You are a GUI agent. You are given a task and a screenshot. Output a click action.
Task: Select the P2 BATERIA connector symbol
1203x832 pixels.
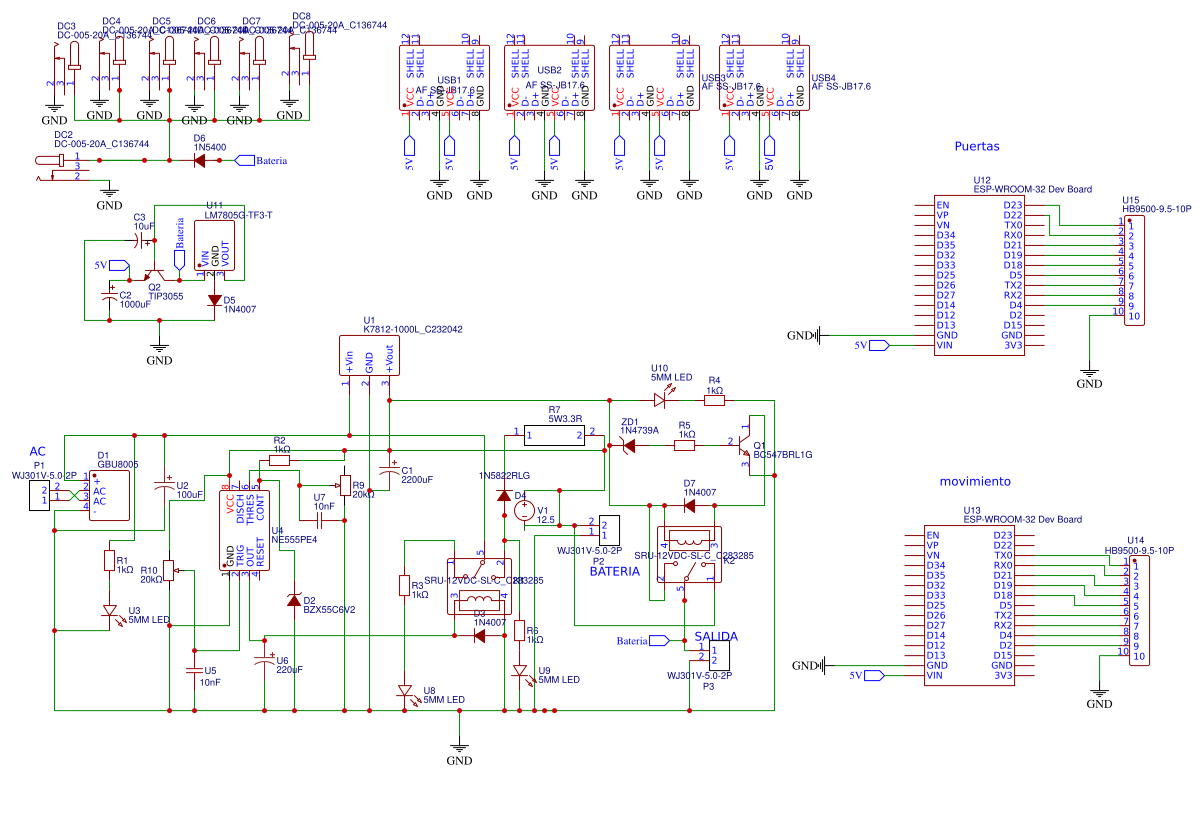coord(609,529)
